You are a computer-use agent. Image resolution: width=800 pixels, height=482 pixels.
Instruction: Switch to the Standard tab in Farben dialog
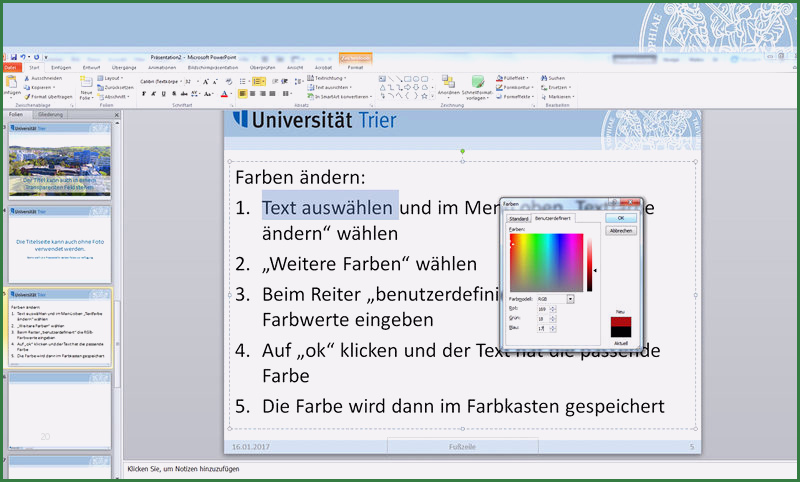(x=518, y=217)
